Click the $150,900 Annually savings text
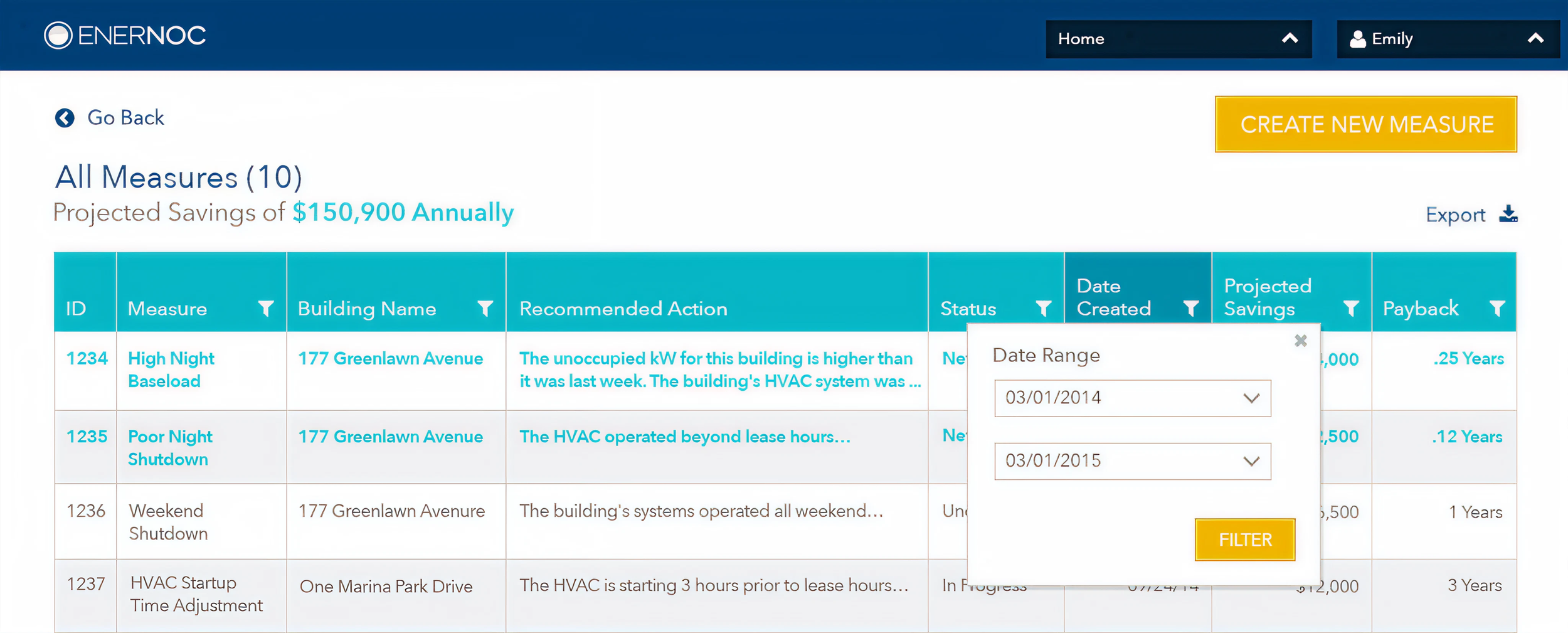This screenshot has width=1568, height=633. coord(403,212)
